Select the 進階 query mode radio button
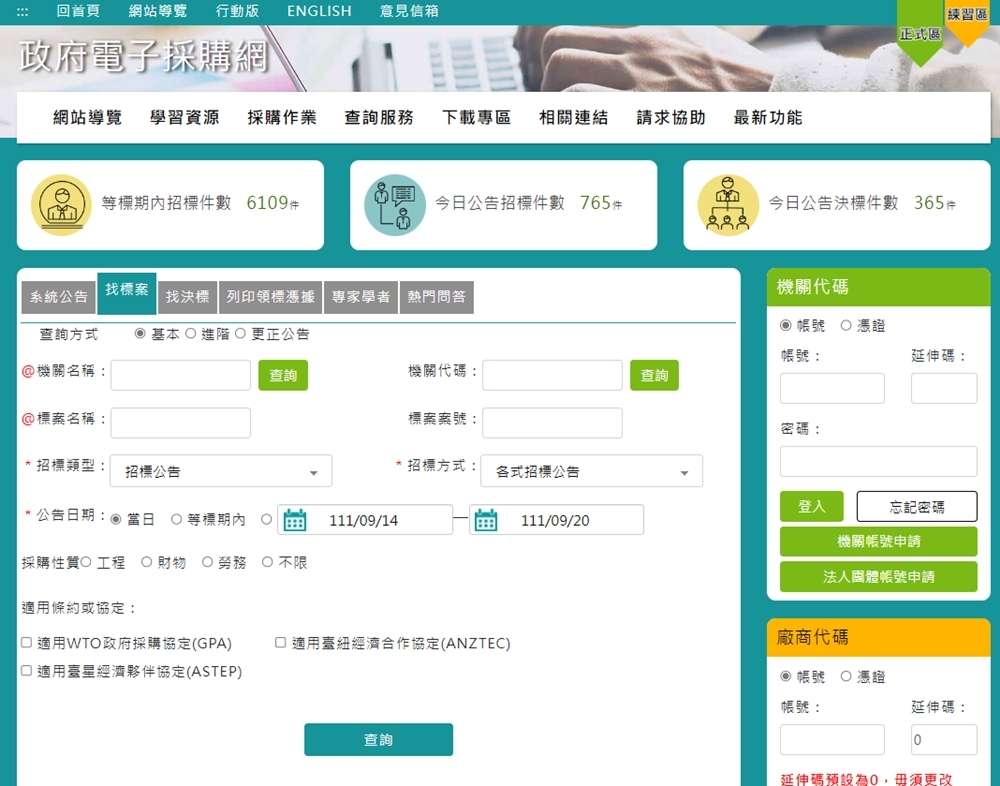The width and height of the screenshot is (1000, 786). 191,334
